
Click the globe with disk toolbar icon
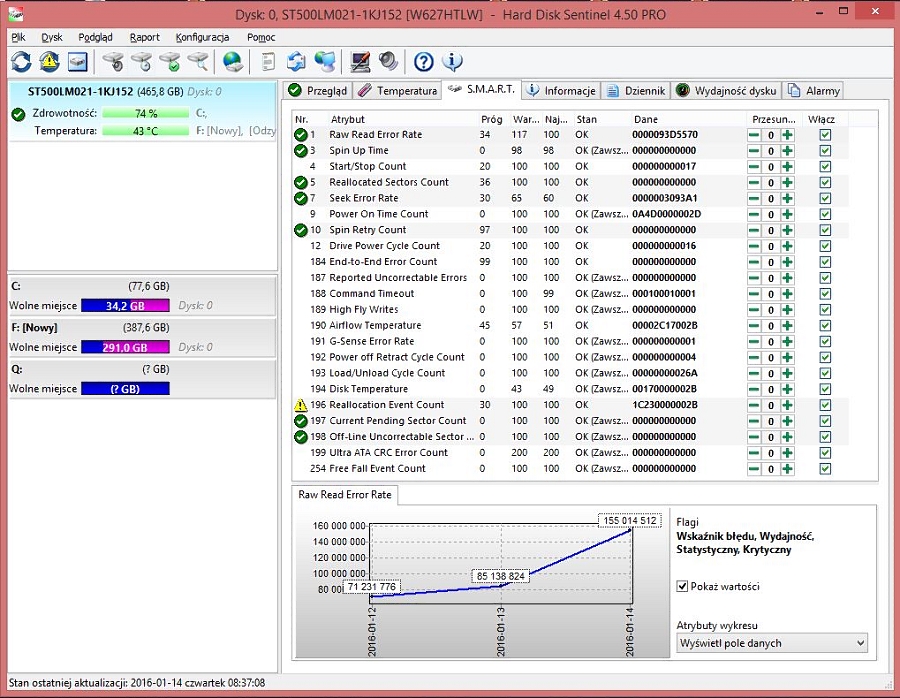click(233, 61)
